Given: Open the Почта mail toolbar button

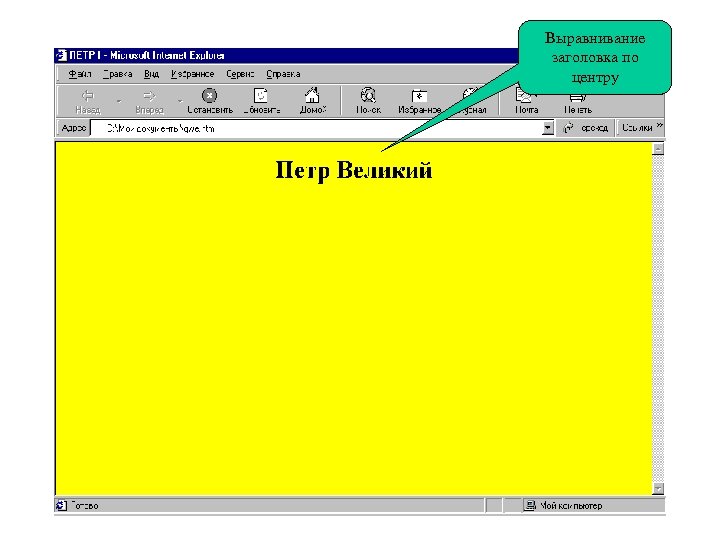Looking at the screenshot, I should [526, 101].
